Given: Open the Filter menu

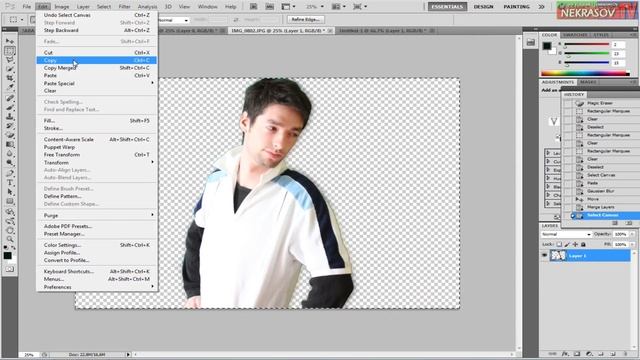Looking at the screenshot, I should 124,7.
